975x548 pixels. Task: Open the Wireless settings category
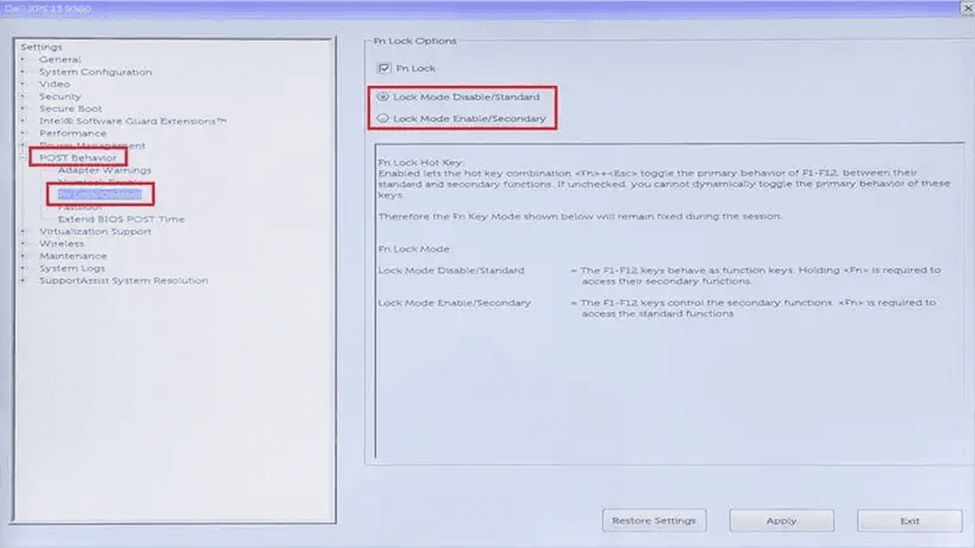tap(61, 244)
